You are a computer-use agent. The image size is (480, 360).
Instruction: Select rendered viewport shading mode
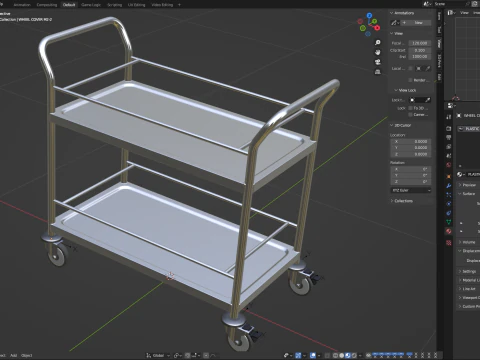[354, 355]
